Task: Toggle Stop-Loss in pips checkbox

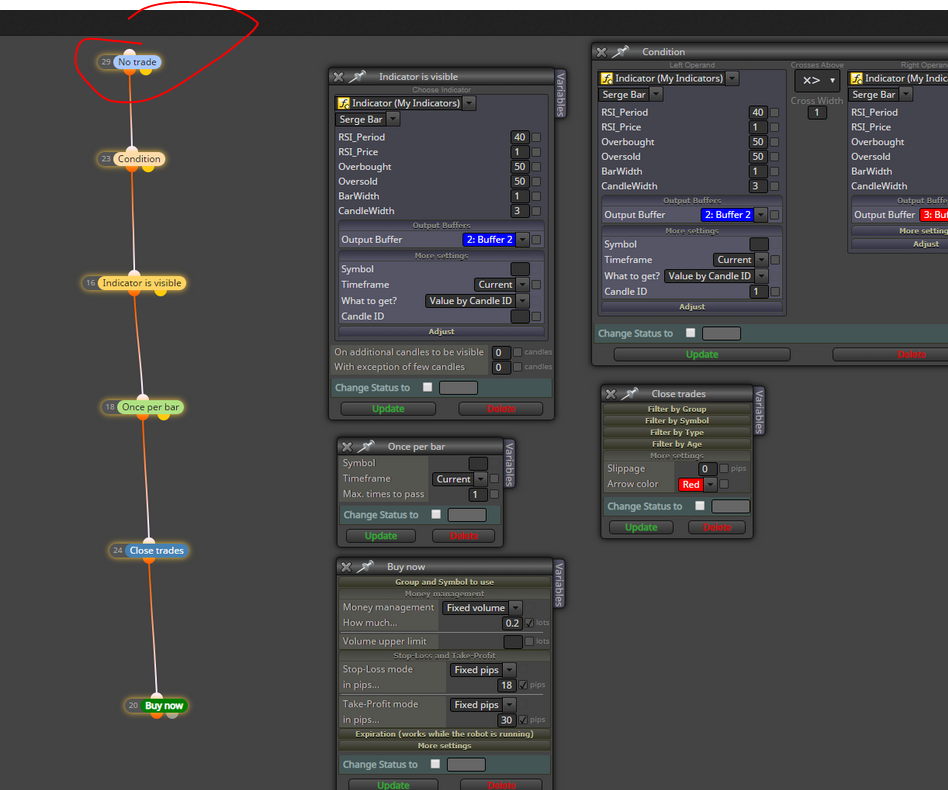Action: pyautogui.click(x=524, y=685)
